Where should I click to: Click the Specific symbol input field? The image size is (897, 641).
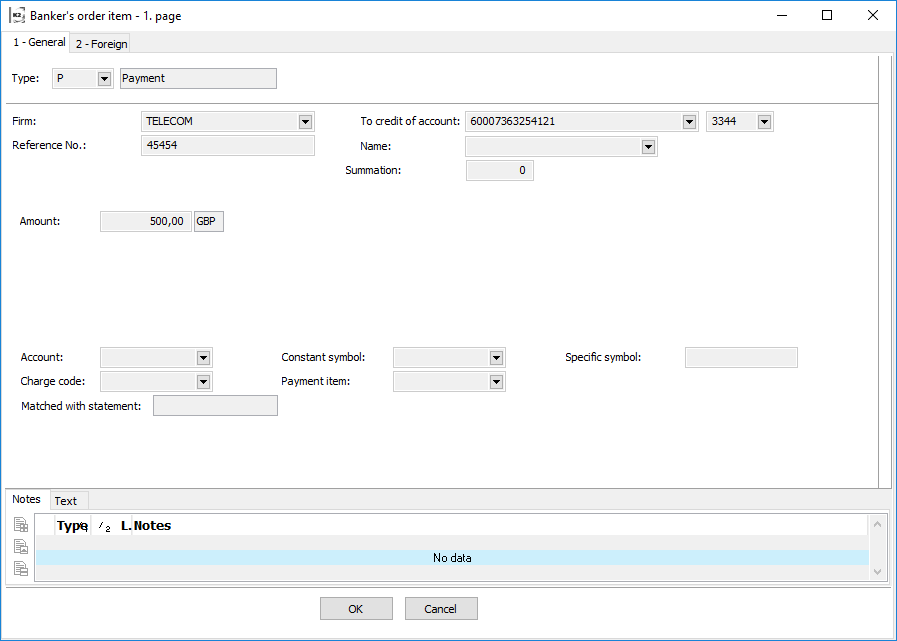[x=741, y=358]
